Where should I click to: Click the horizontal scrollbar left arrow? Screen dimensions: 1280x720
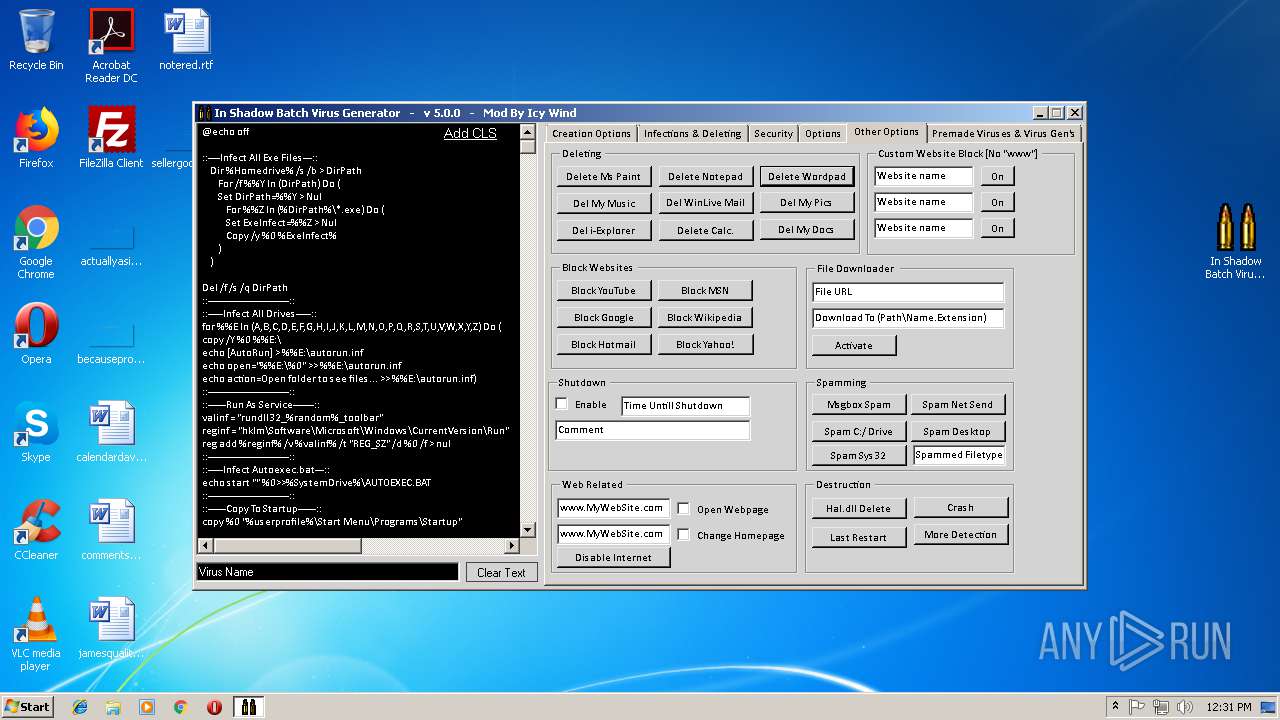[x=205, y=545]
